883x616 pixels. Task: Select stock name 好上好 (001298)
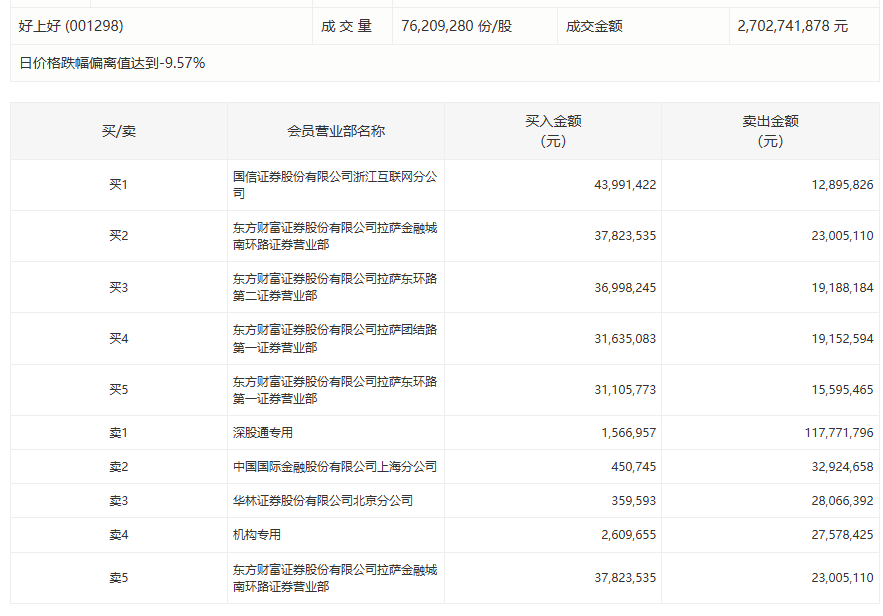71,26
